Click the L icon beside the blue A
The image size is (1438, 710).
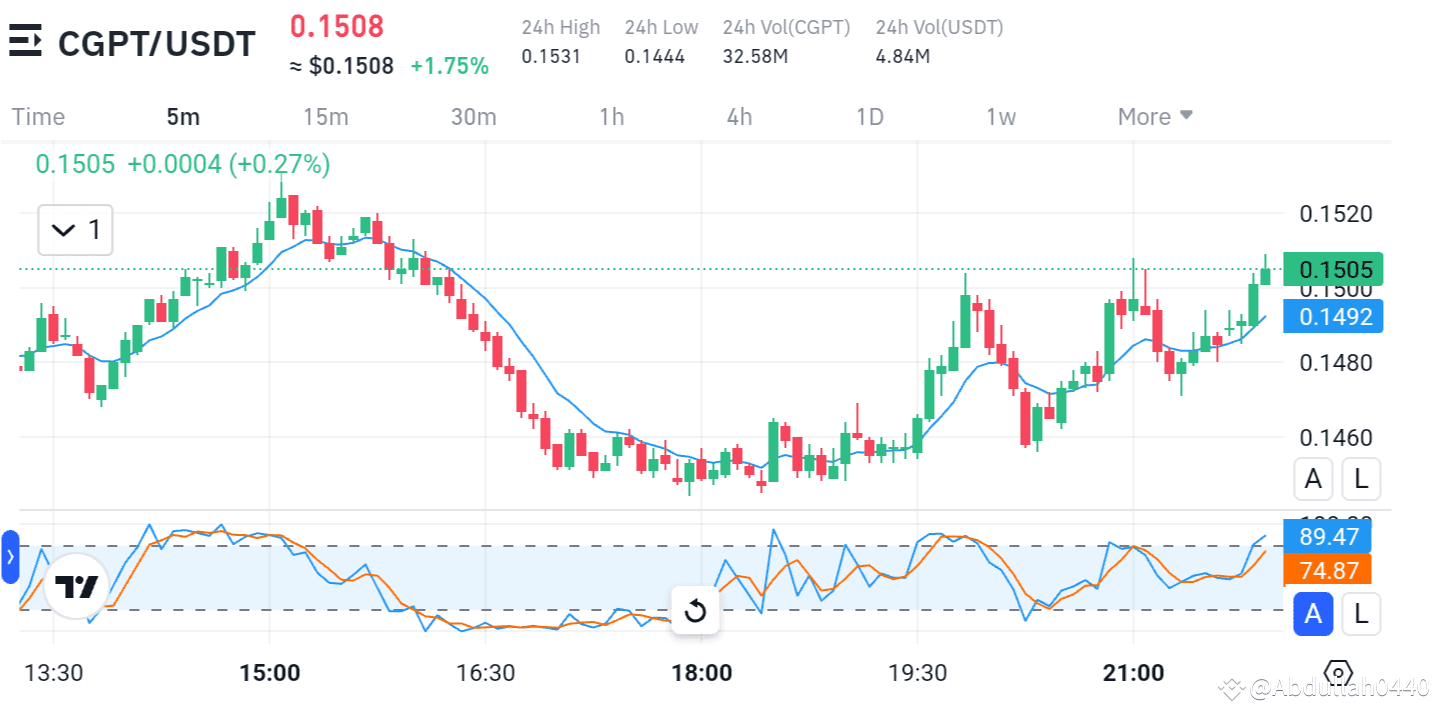coord(1361,615)
